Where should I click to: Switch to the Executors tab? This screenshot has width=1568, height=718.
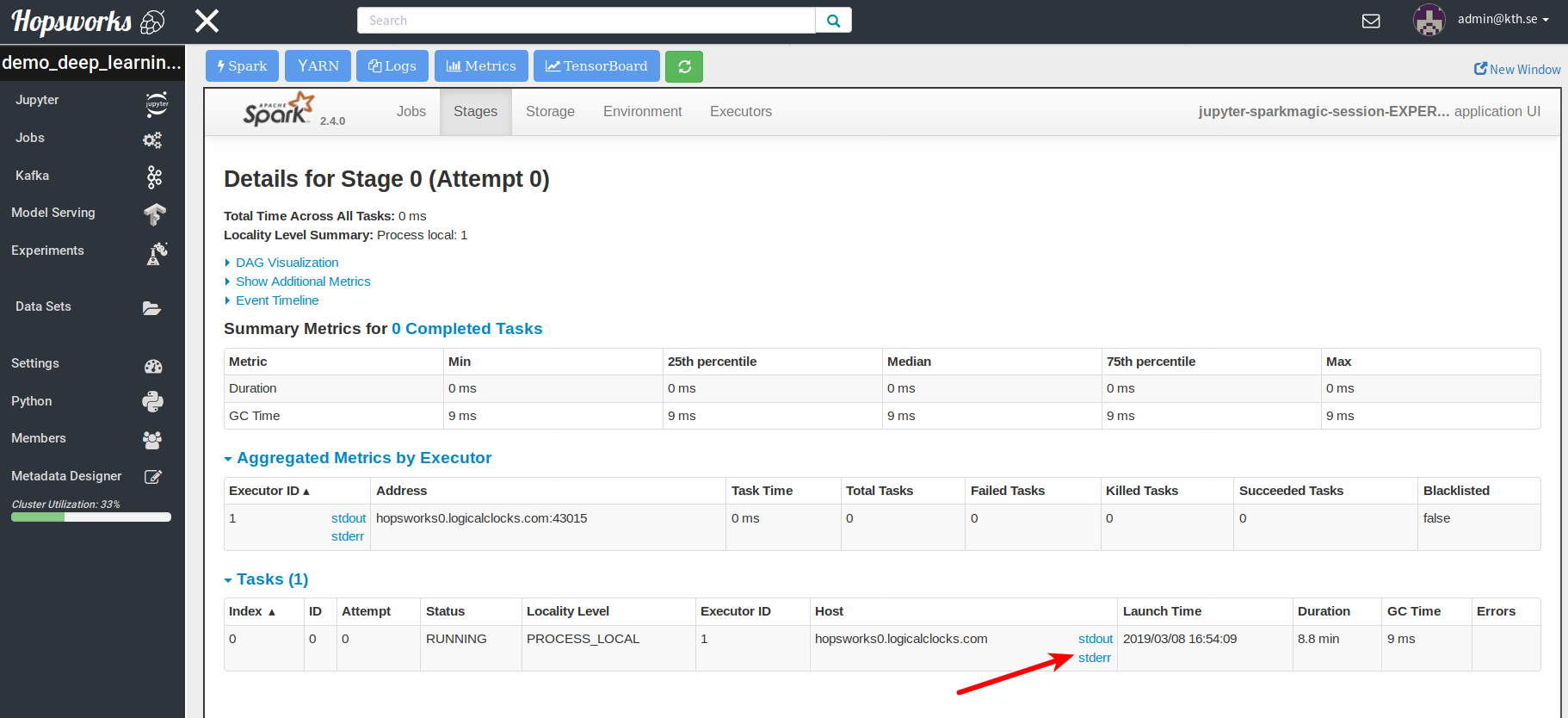tap(740, 112)
